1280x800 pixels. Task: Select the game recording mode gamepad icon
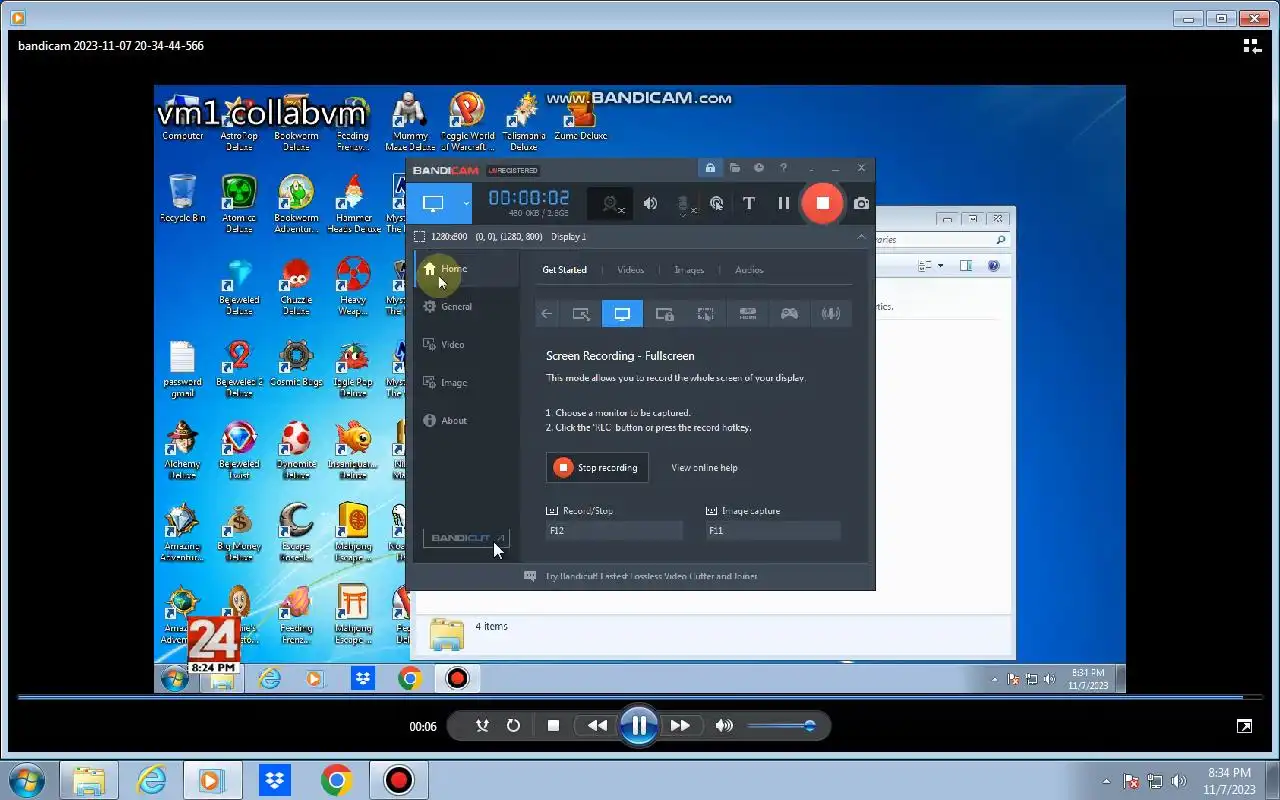pos(789,314)
